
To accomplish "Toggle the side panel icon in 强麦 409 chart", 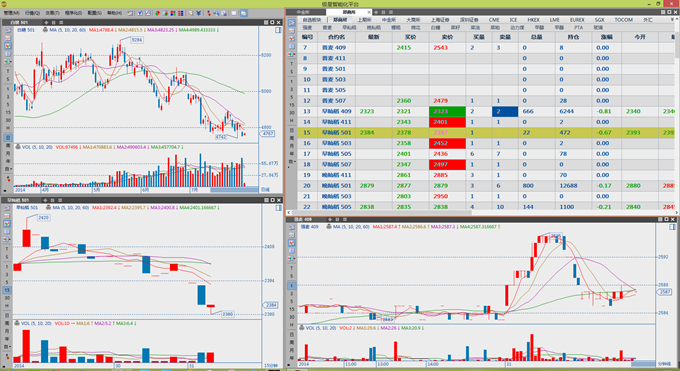I will click(x=672, y=227).
